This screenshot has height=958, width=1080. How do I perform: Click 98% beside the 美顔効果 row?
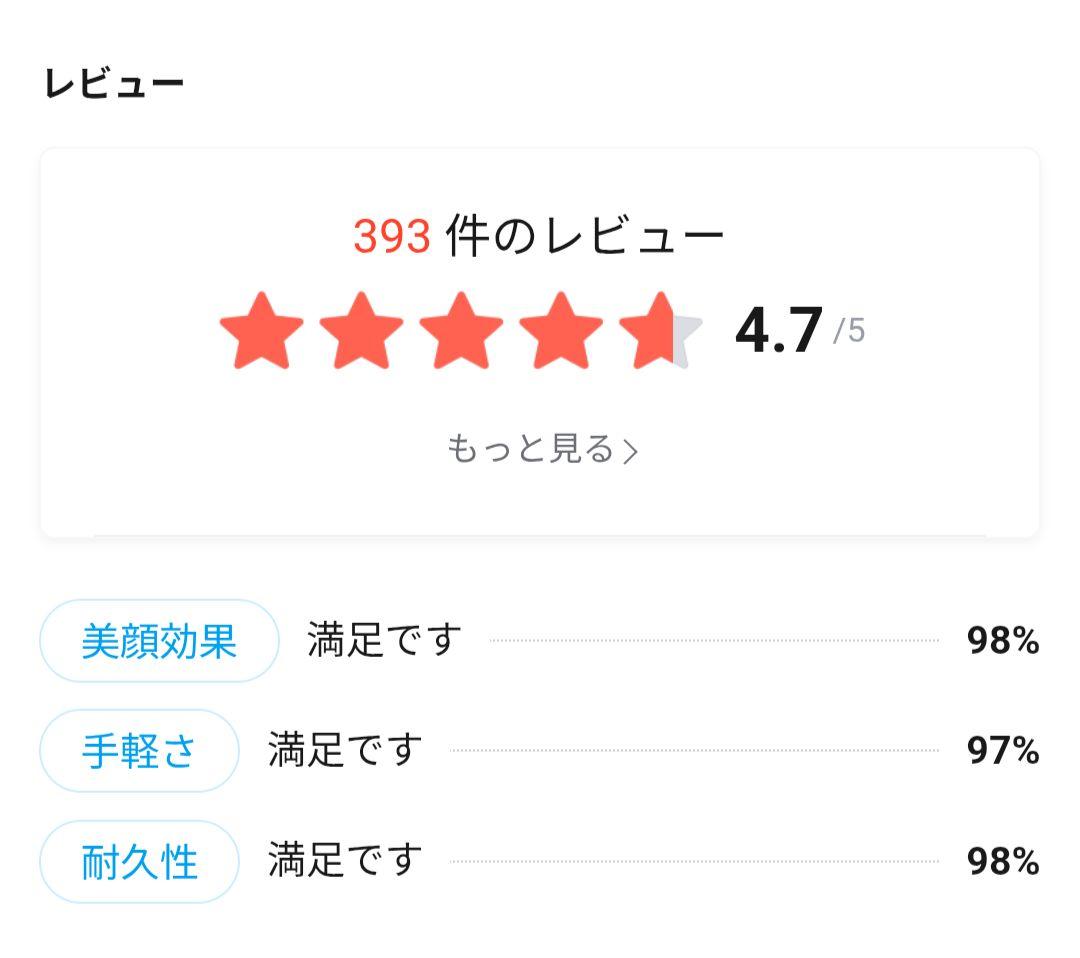pyautogui.click(x=1002, y=641)
